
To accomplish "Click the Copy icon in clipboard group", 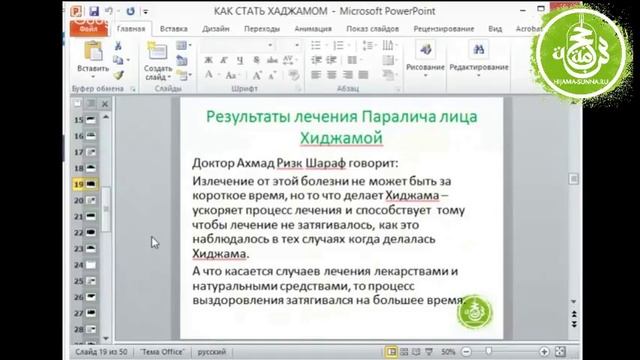I will pyautogui.click(x=118, y=60).
